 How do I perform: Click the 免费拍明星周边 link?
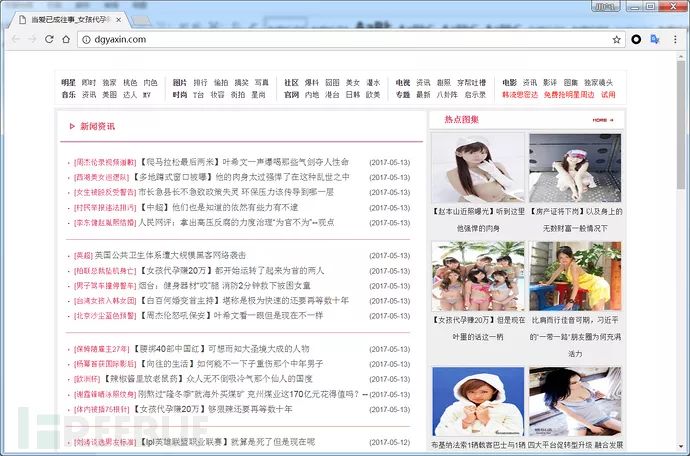[570, 95]
